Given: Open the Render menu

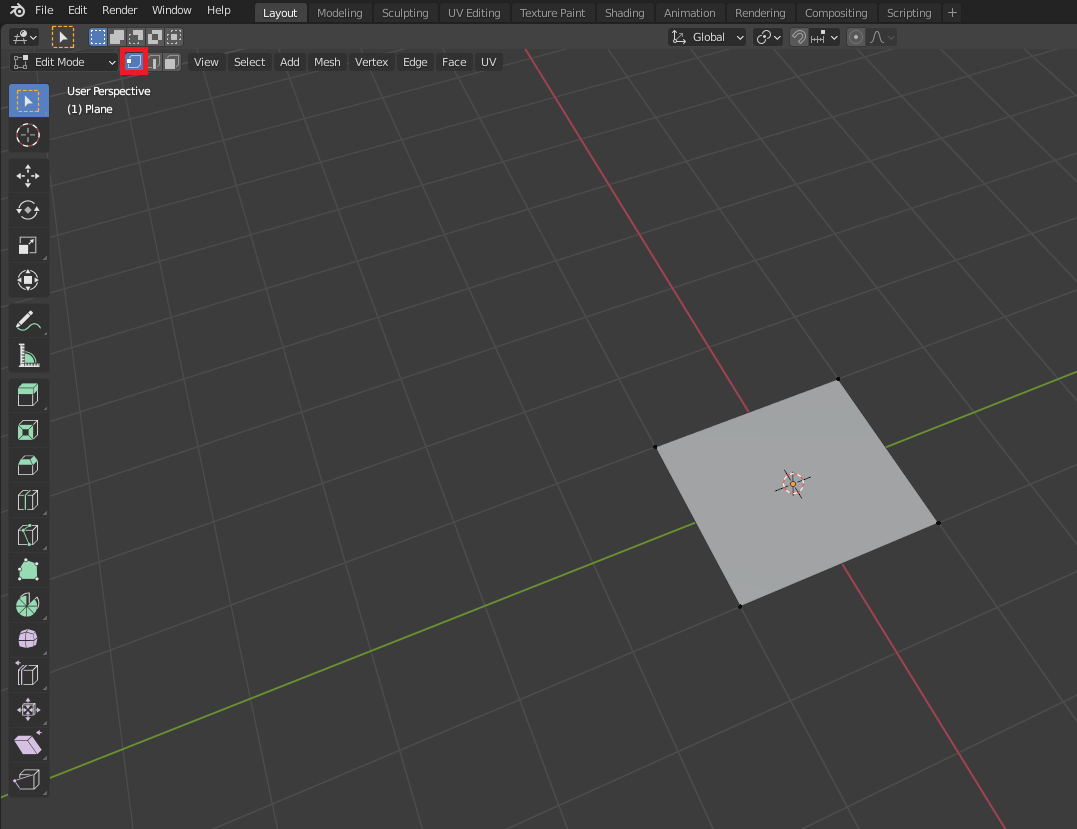Looking at the screenshot, I should pyautogui.click(x=120, y=10).
